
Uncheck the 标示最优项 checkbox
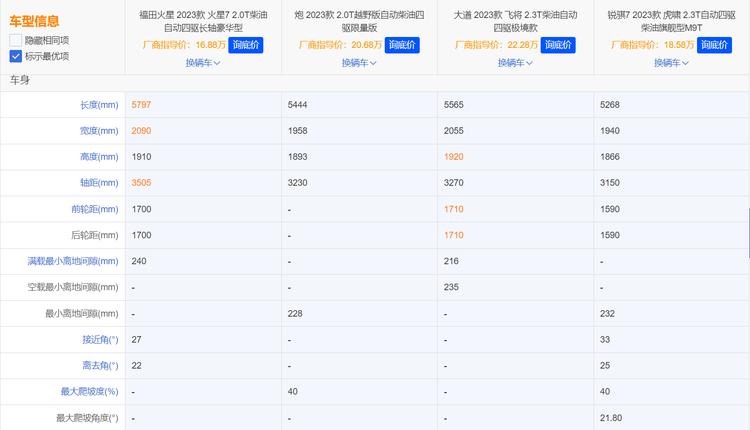pyautogui.click(x=16, y=56)
